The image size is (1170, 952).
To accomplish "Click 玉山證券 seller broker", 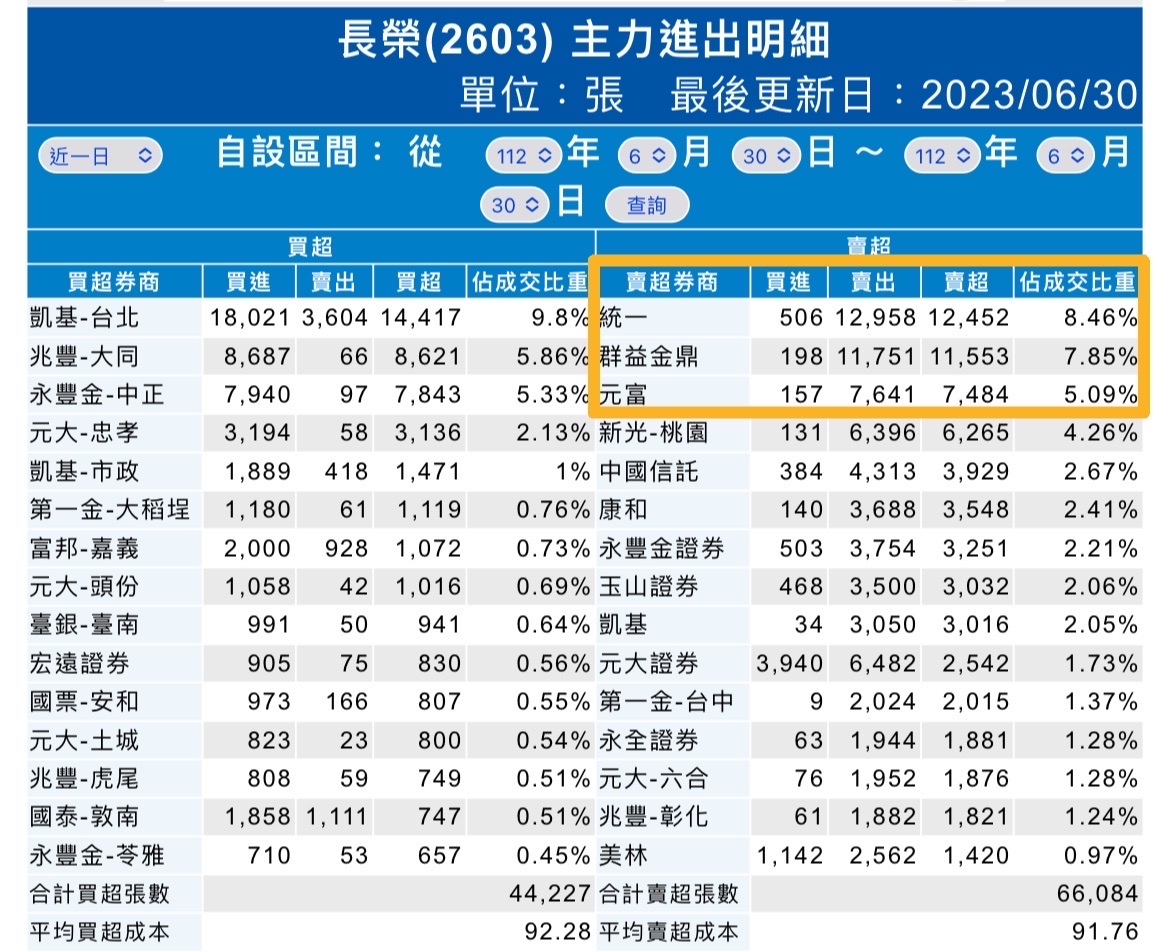I will point(648,586).
